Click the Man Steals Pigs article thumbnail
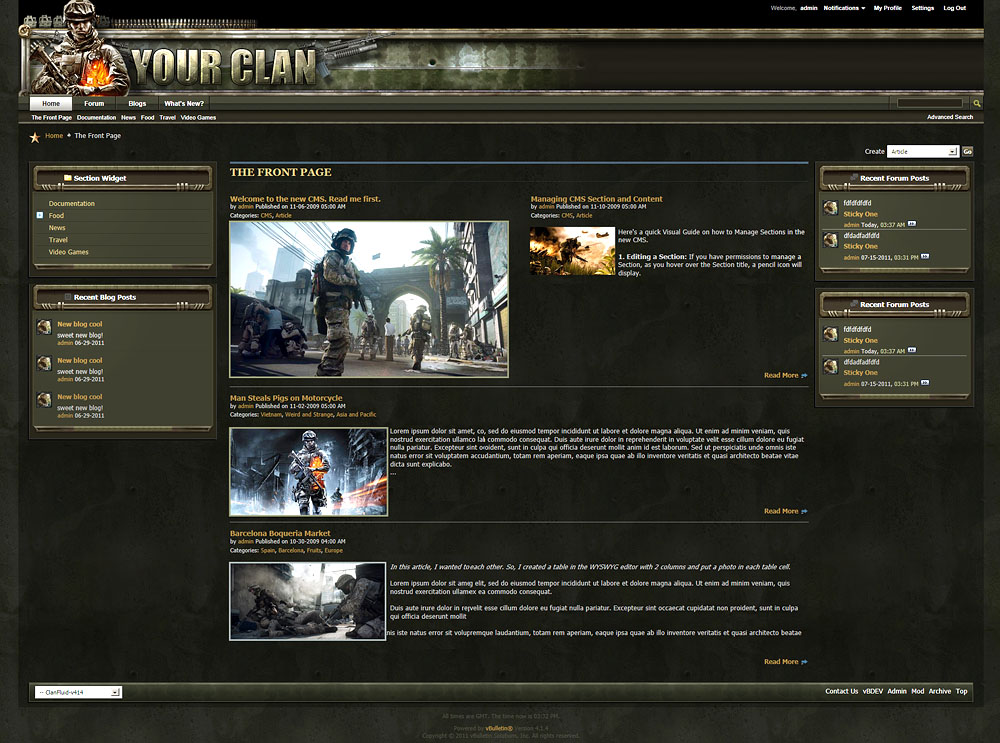This screenshot has height=743, width=1000. click(x=309, y=472)
